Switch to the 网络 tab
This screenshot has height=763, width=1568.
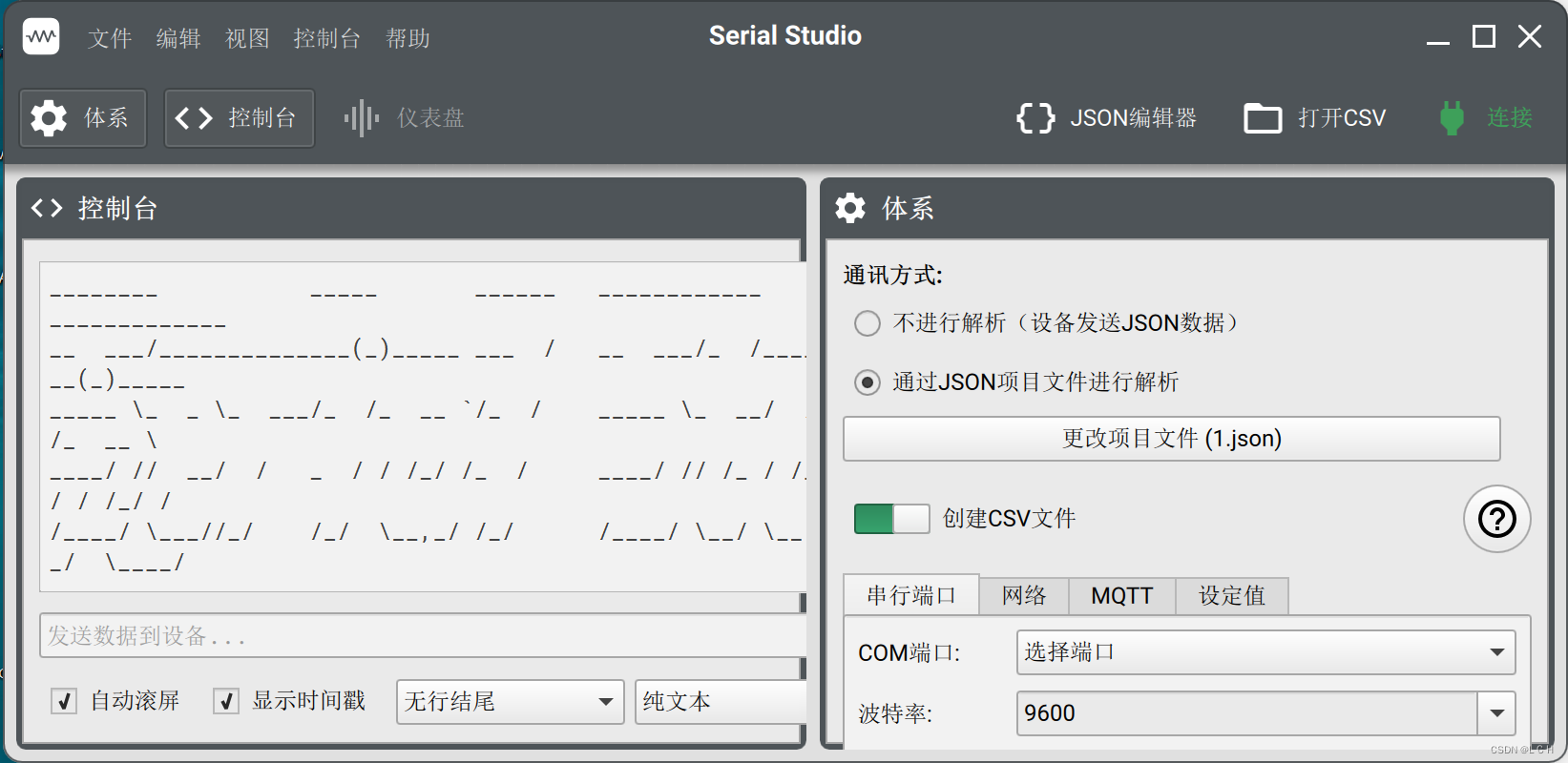point(1024,596)
